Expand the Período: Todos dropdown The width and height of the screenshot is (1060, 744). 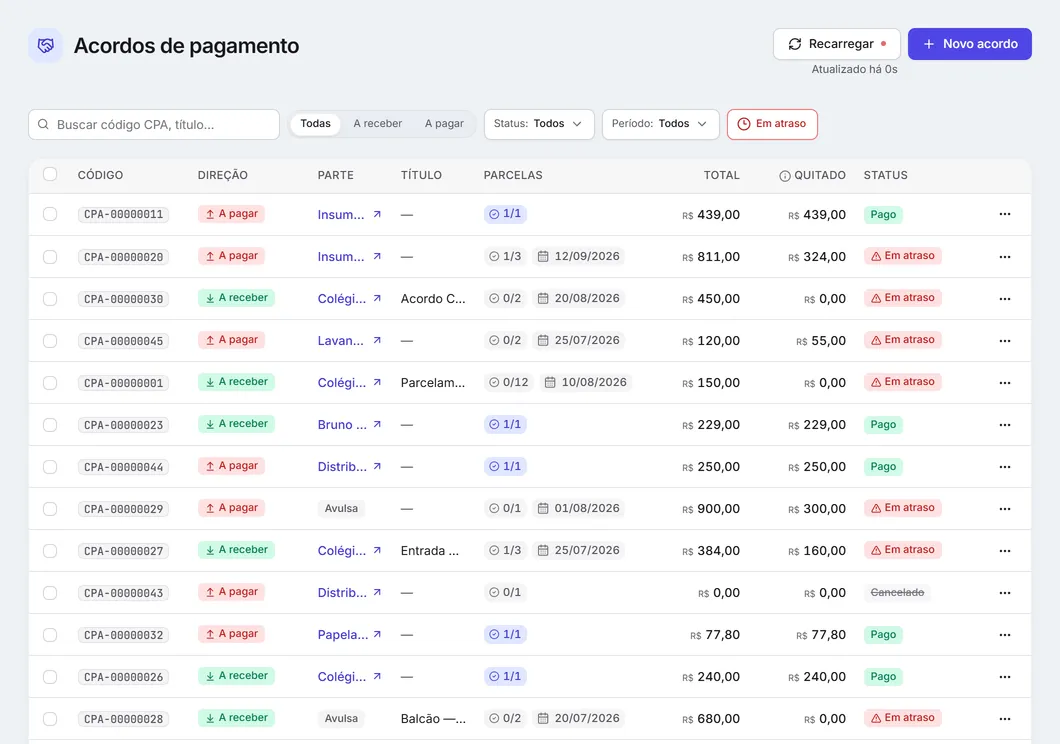point(660,124)
